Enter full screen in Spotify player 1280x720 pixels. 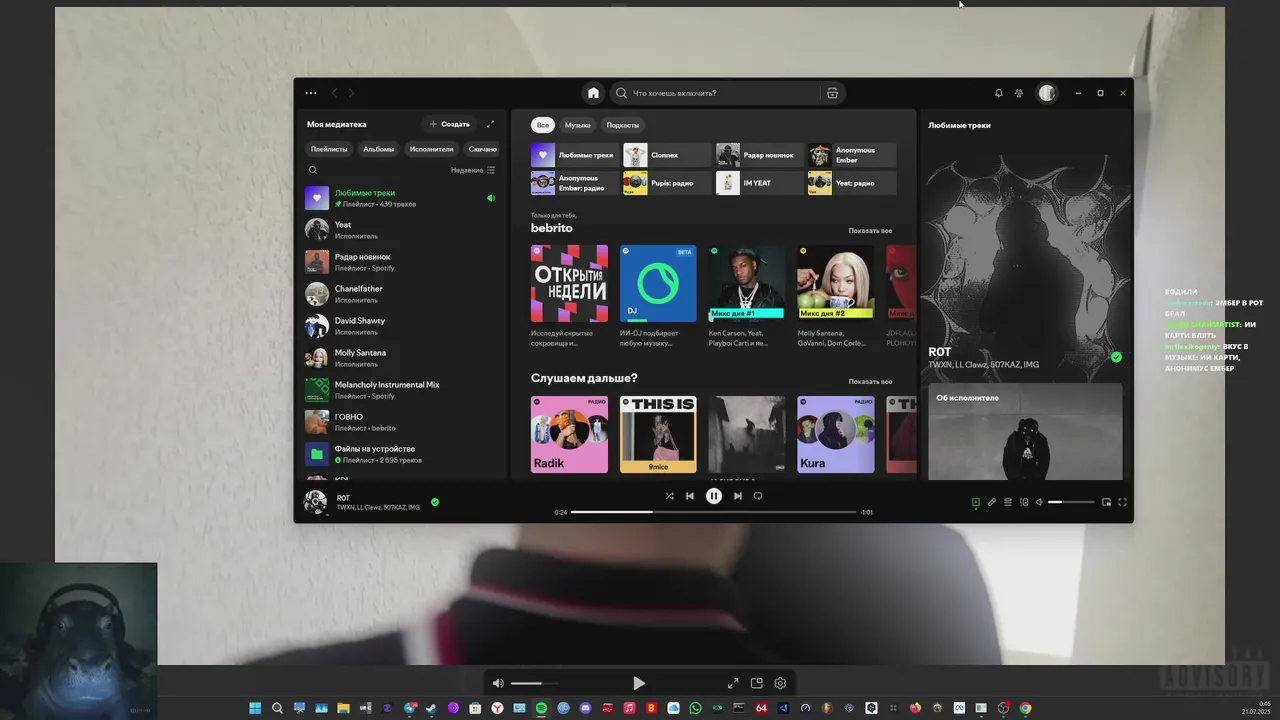tap(1122, 502)
